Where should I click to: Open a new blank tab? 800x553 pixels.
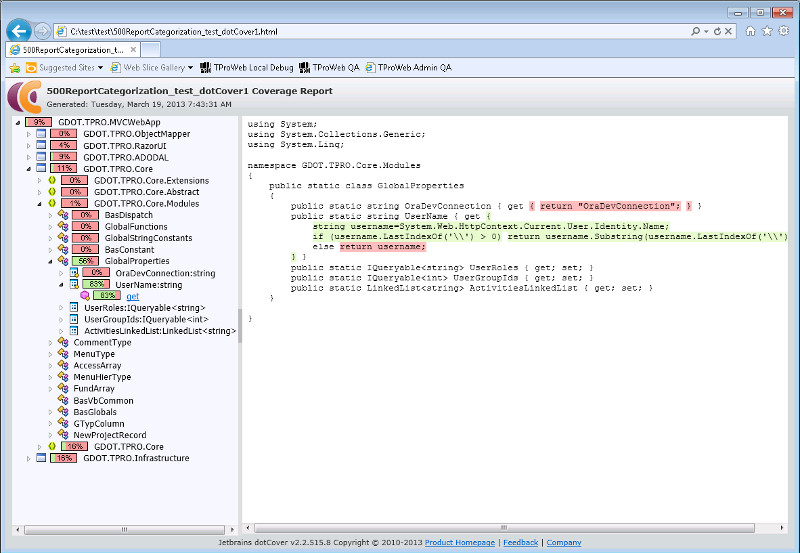click(x=151, y=50)
